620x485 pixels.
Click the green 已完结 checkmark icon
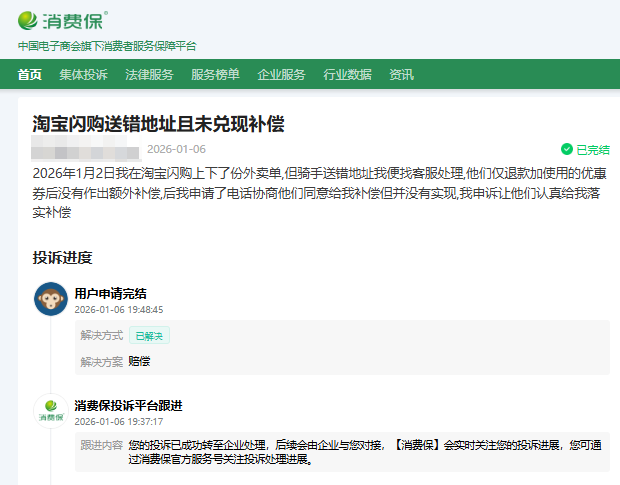567,149
